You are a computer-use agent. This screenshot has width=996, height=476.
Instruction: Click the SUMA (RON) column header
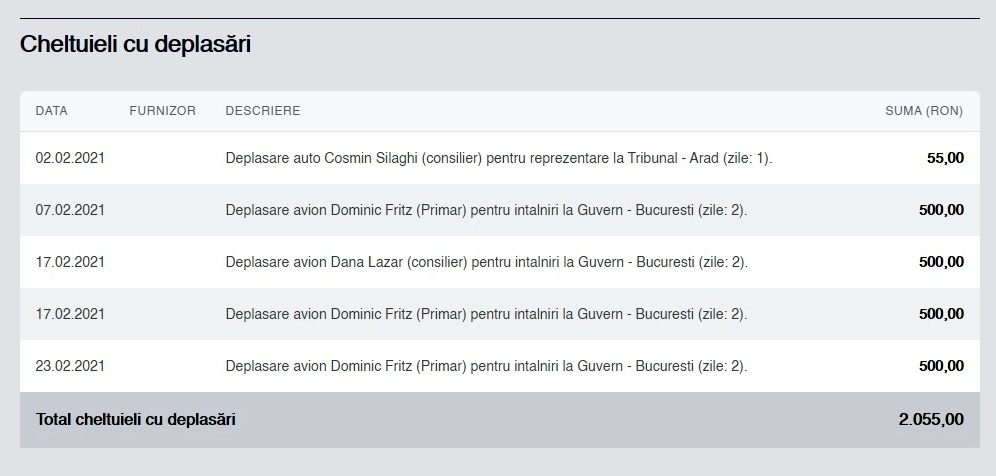[924, 111]
